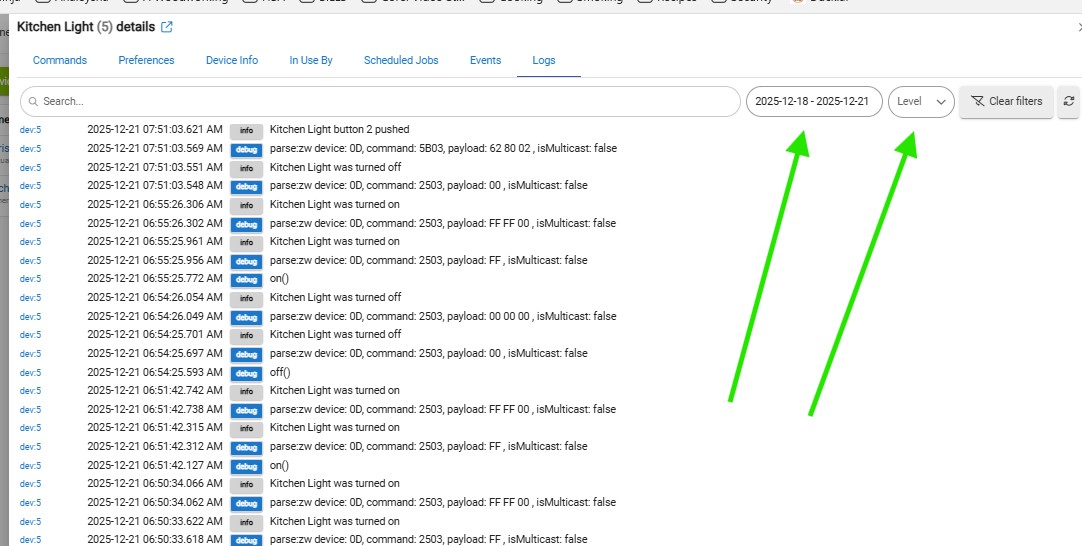Image resolution: width=1082 pixels, height=546 pixels.
Task: Click debug badge on 06:55:25.772 AM on() row
Action: point(246,280)
